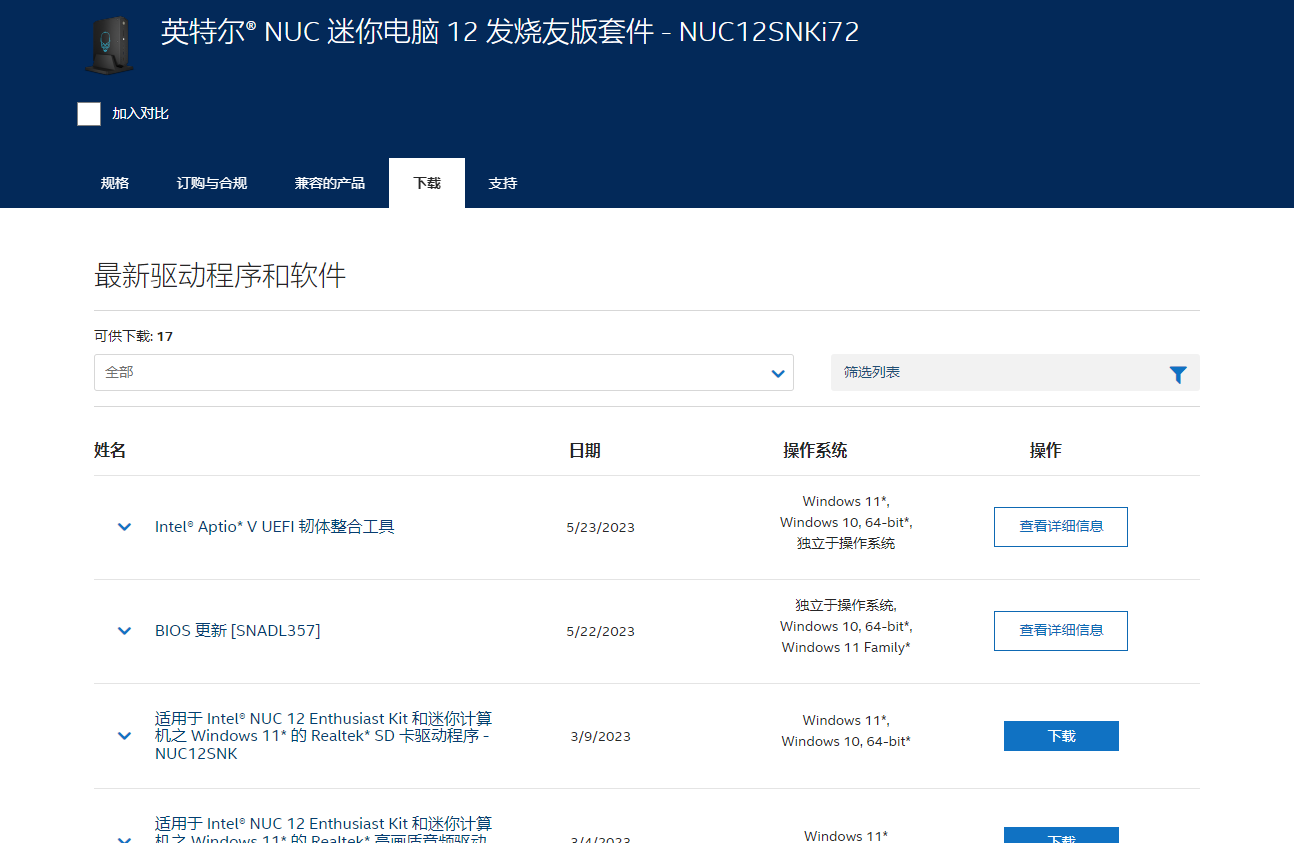
Task: Select the 下载 tab
Action: coord(427,183)
